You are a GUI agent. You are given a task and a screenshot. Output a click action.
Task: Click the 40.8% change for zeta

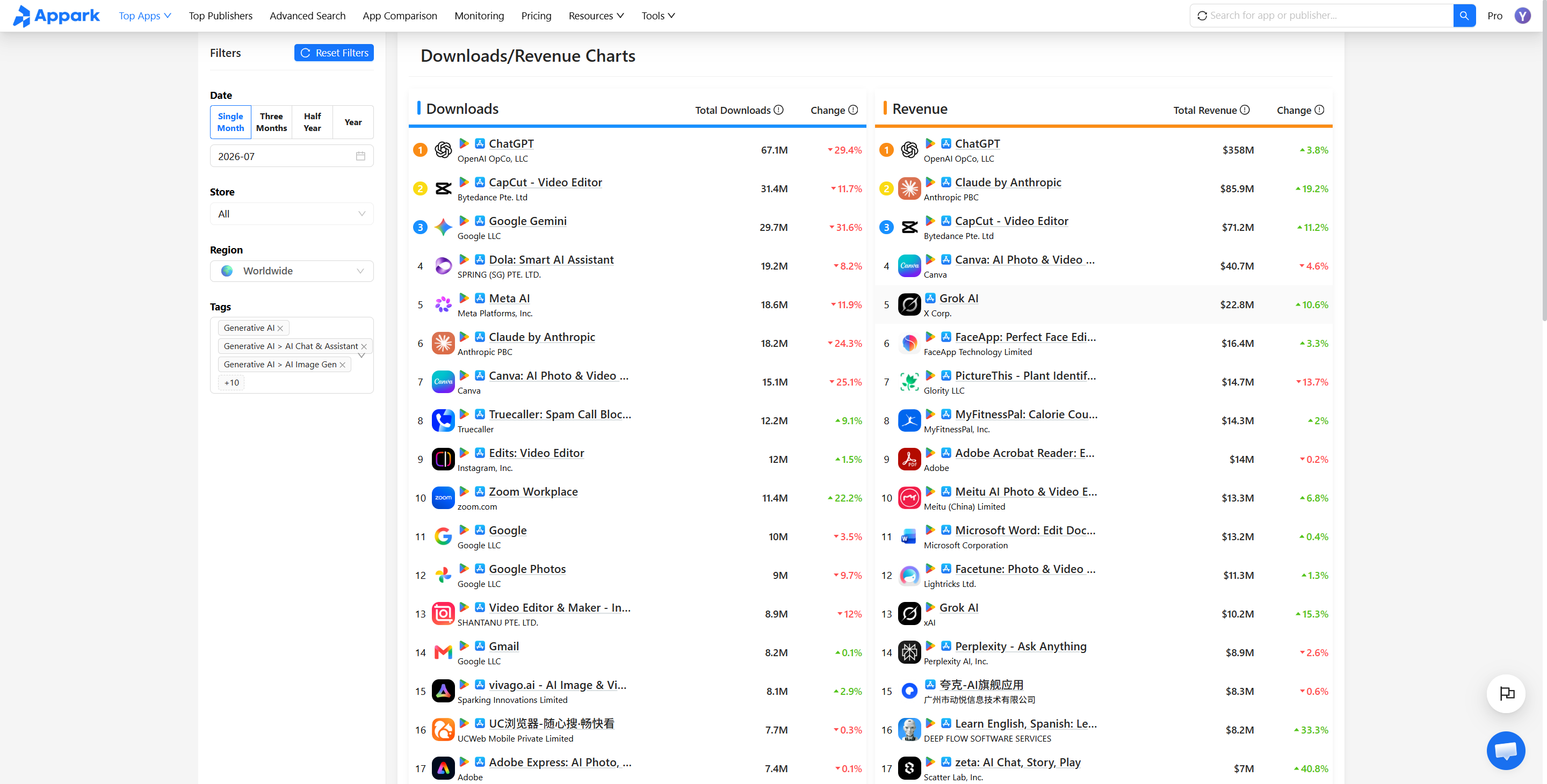(x=1311, y=768)
